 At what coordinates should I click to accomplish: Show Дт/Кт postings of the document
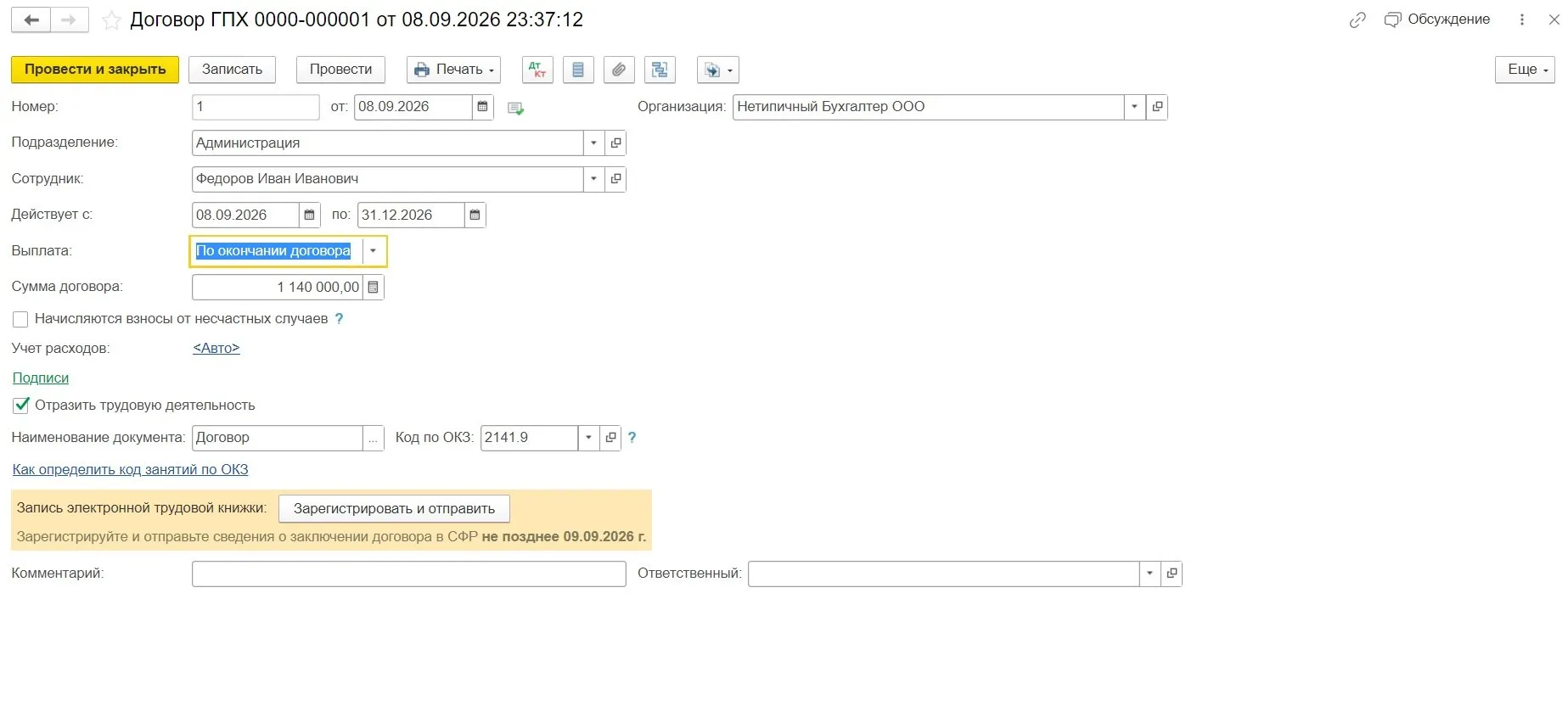537,70
